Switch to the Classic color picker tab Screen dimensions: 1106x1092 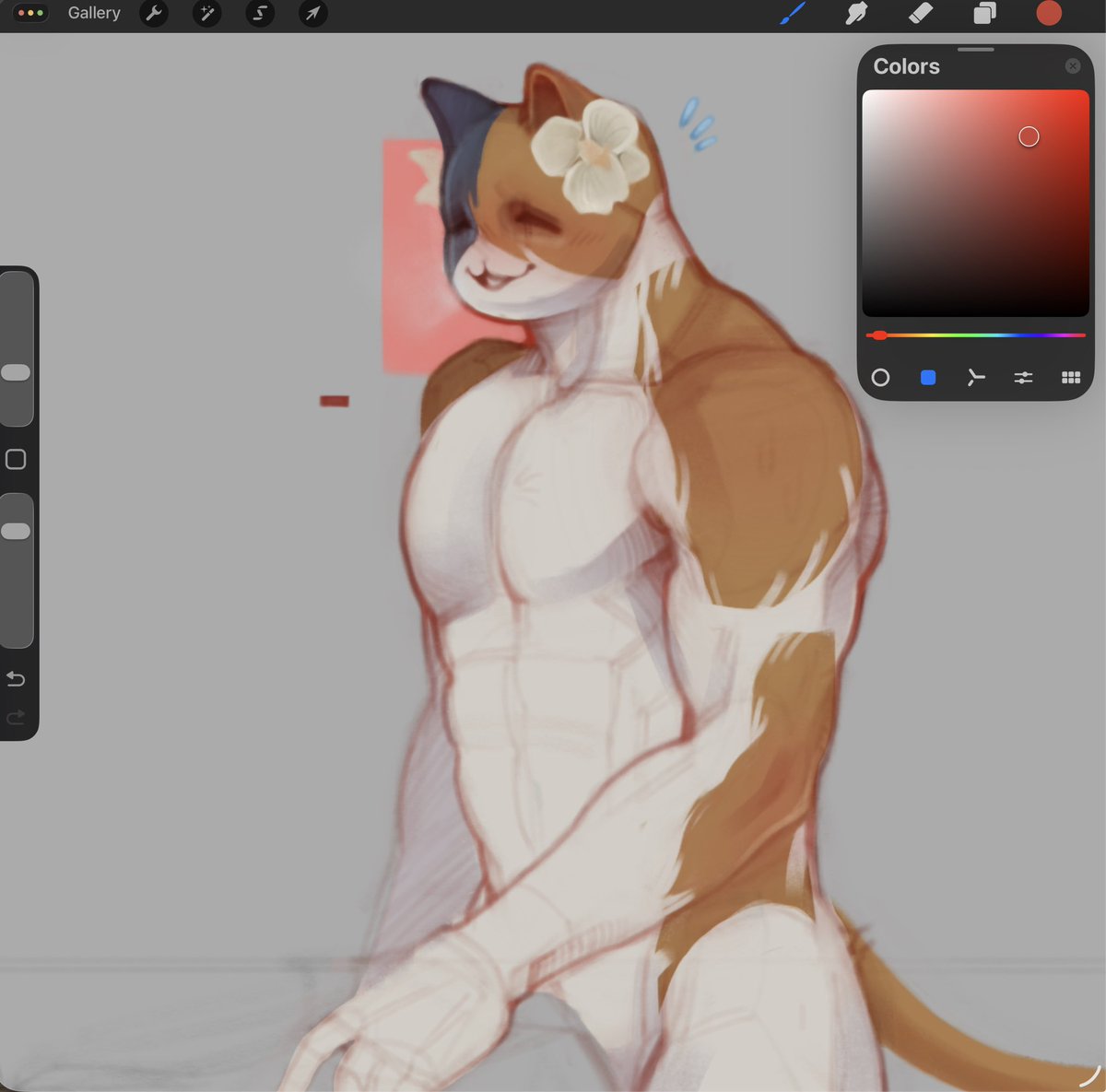click(928, 377)
